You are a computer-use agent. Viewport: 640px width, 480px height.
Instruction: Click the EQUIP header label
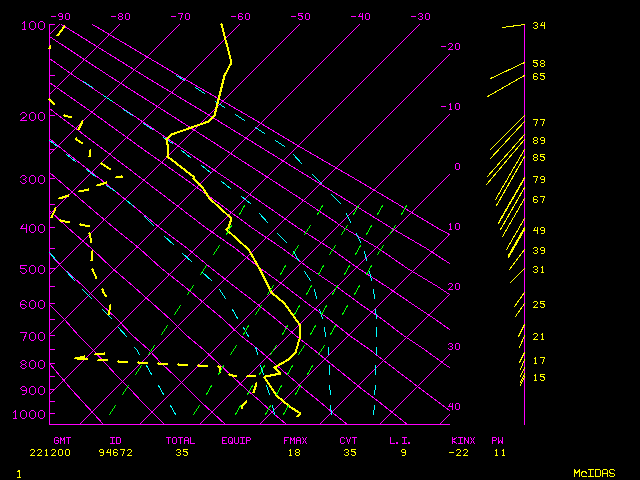236,440
